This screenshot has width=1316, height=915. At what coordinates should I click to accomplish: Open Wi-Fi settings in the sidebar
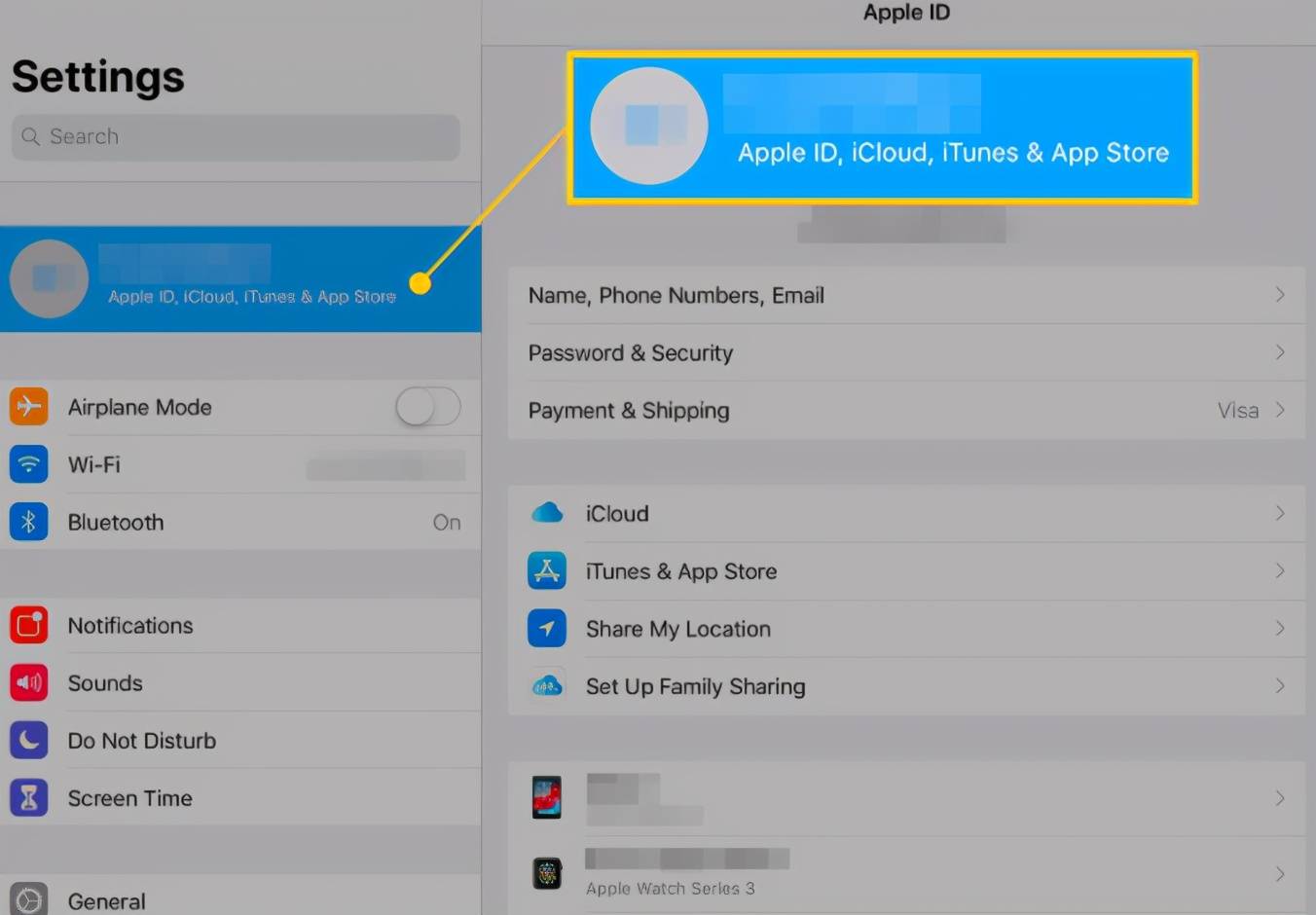[240, 464]
